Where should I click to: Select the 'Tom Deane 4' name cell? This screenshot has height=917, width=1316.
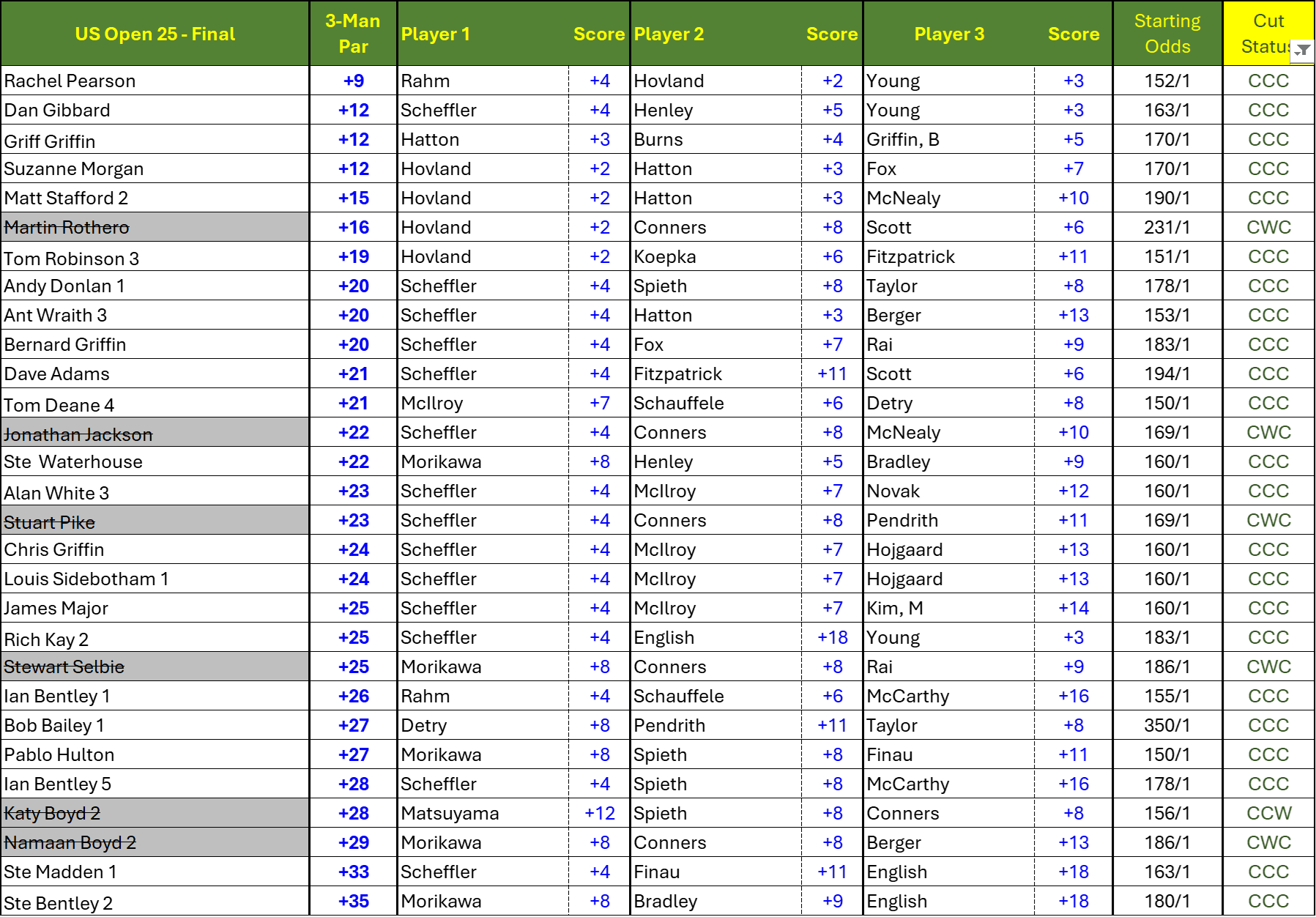click(155, 403)
